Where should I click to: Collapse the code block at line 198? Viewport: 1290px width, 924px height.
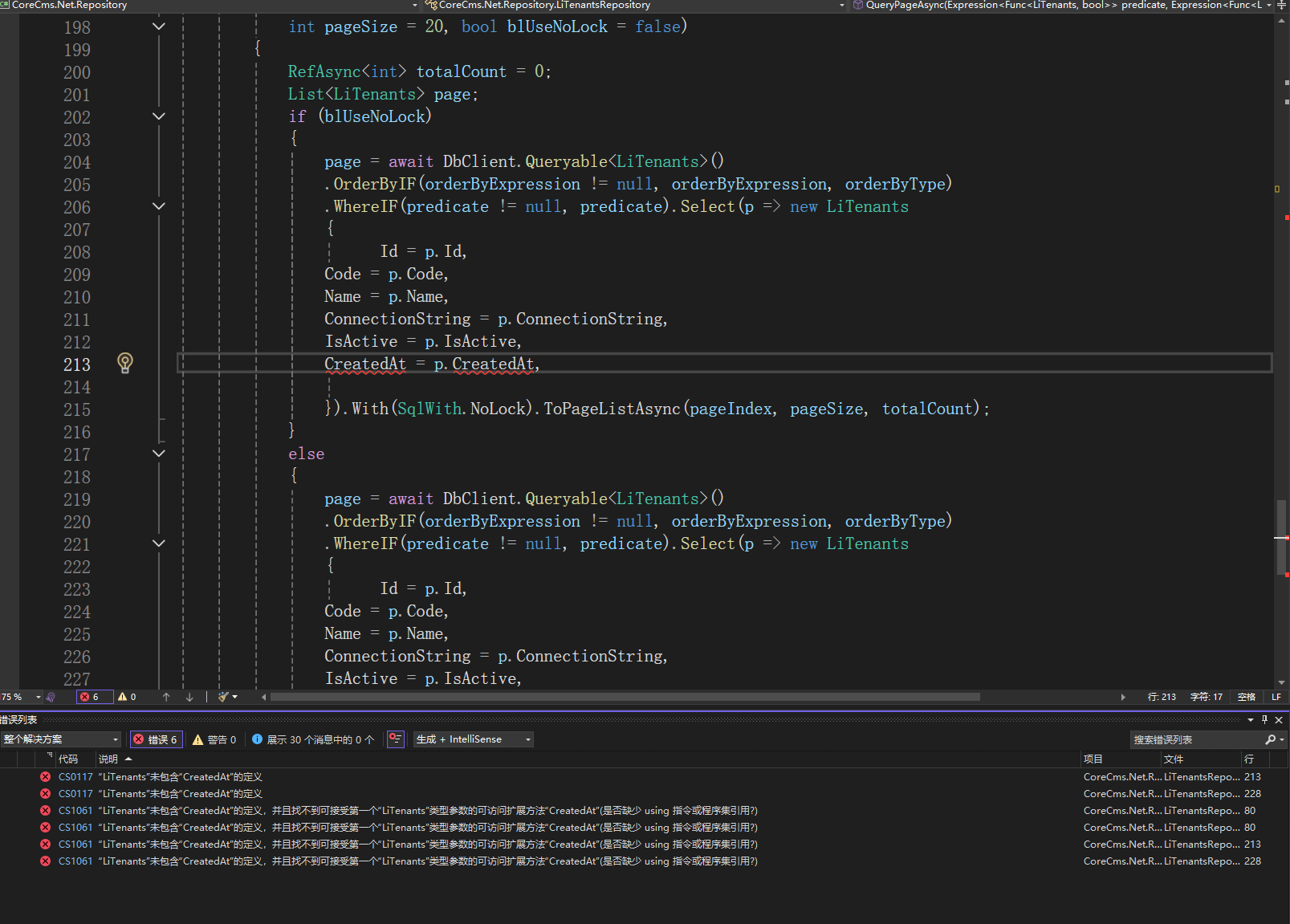point(159,26)
